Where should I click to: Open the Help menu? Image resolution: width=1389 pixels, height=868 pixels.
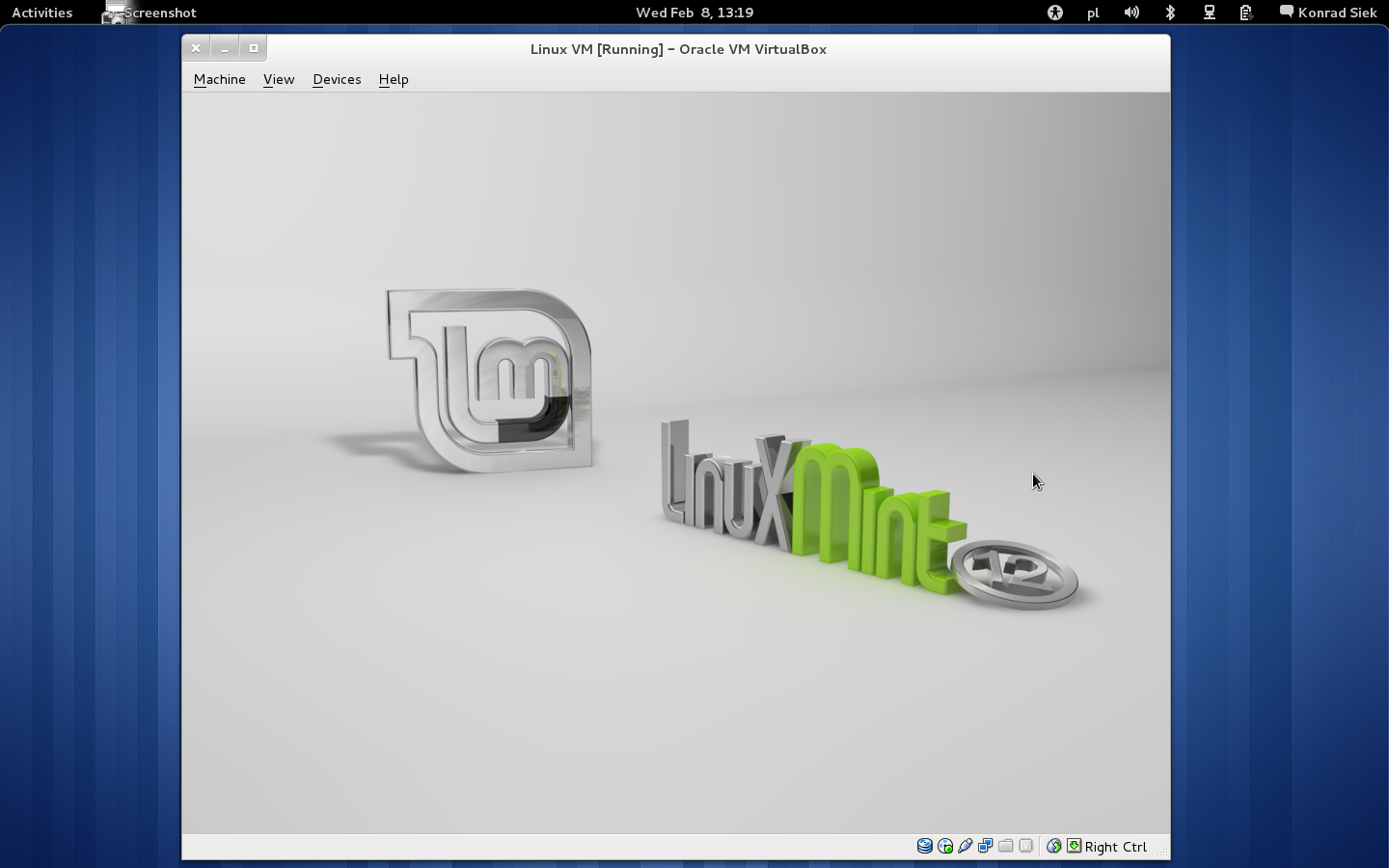[x=394, y=79]
